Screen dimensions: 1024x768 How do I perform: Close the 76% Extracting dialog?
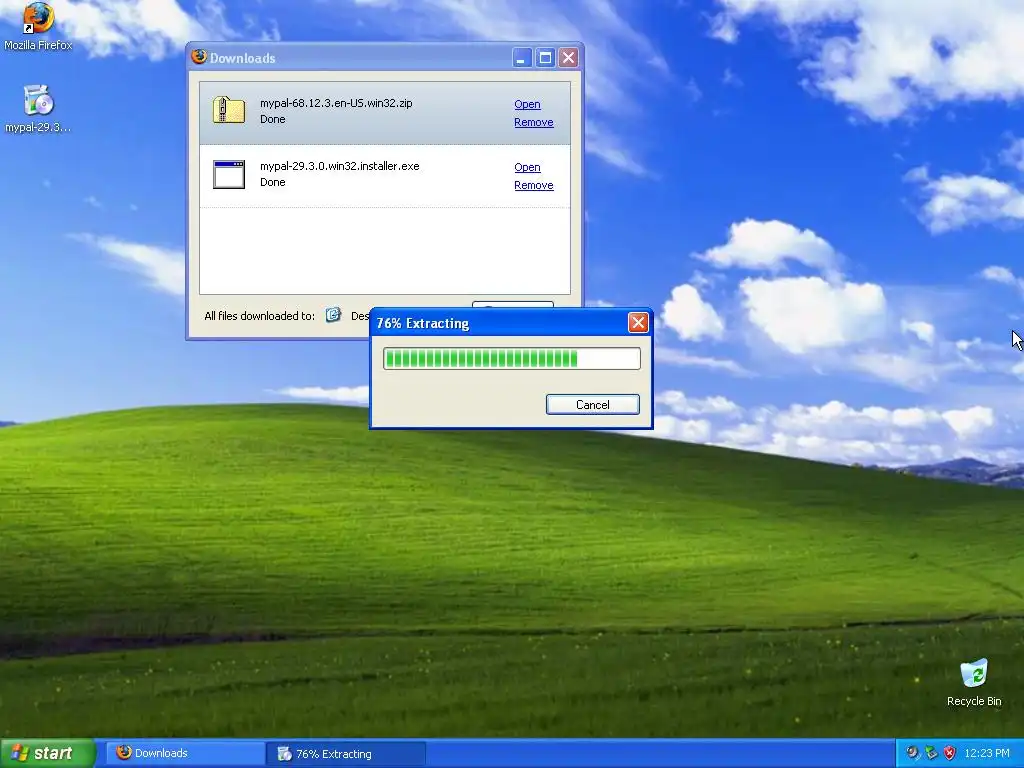638,323
